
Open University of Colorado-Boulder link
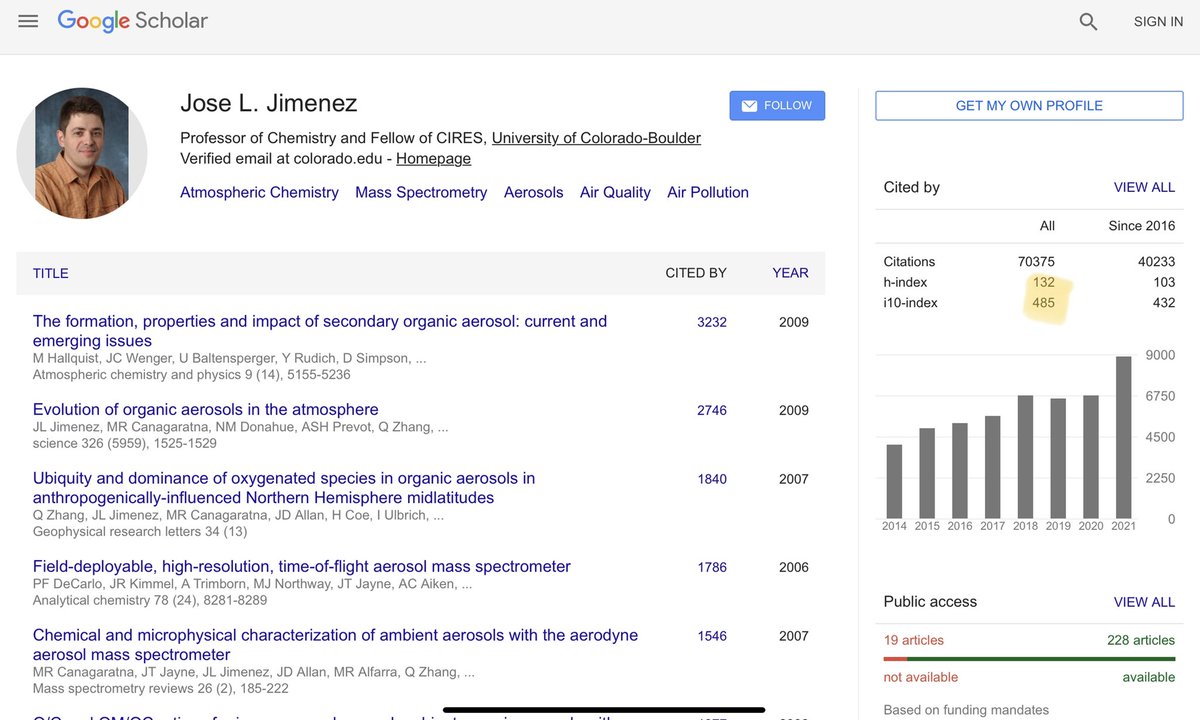596,138
